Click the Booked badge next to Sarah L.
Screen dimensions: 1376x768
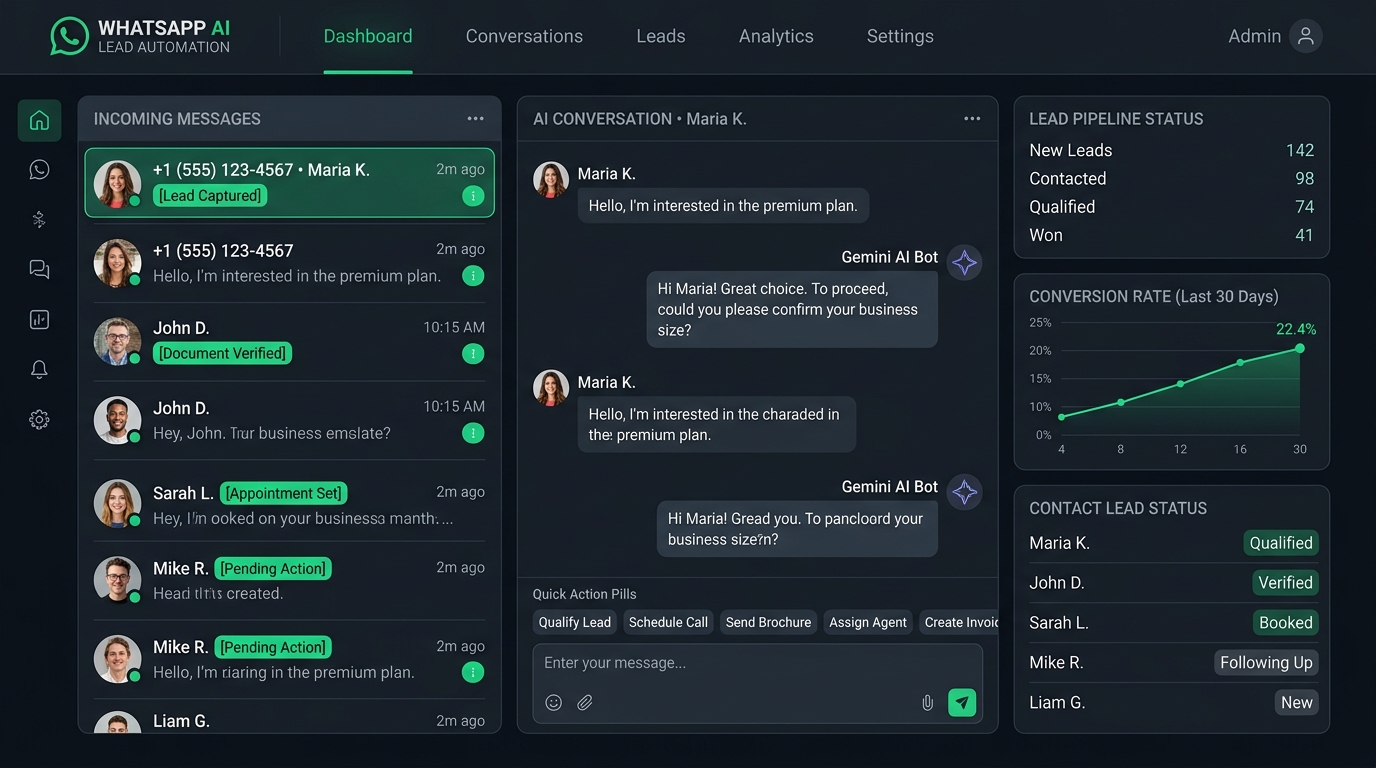coord(1285,623)
